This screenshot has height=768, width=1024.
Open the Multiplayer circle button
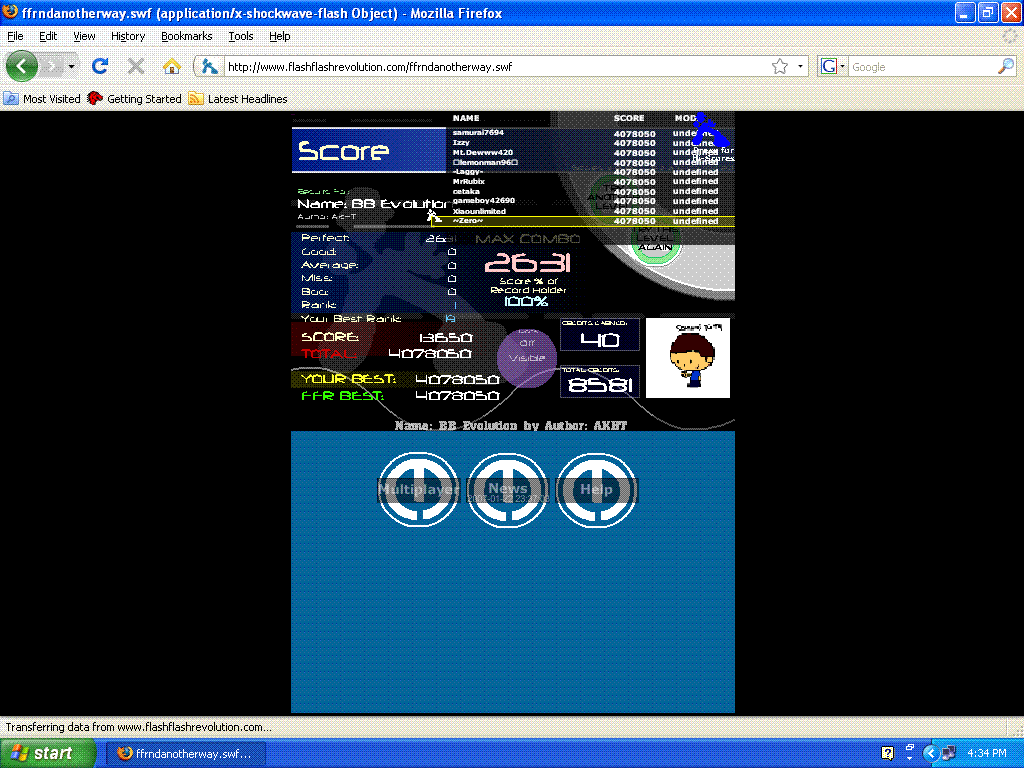tap(418, 489)
